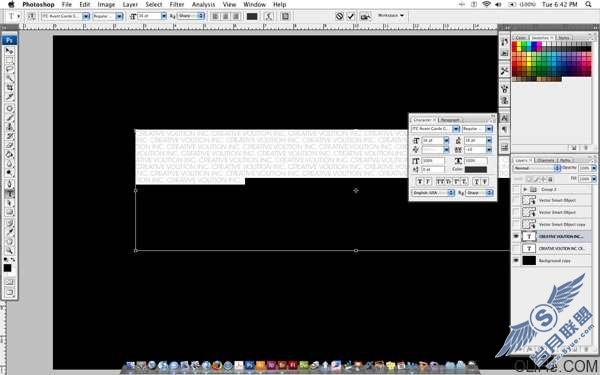Viewport: 600px width, 375px height.
Task: Open the Filter menu
Action: click(x=177, y=5)
